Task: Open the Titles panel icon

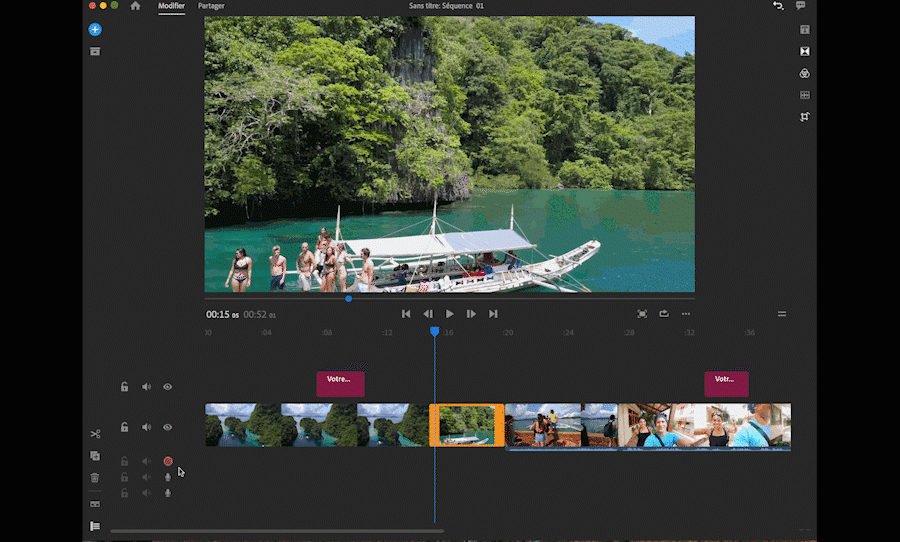Action: coord(805,29)
